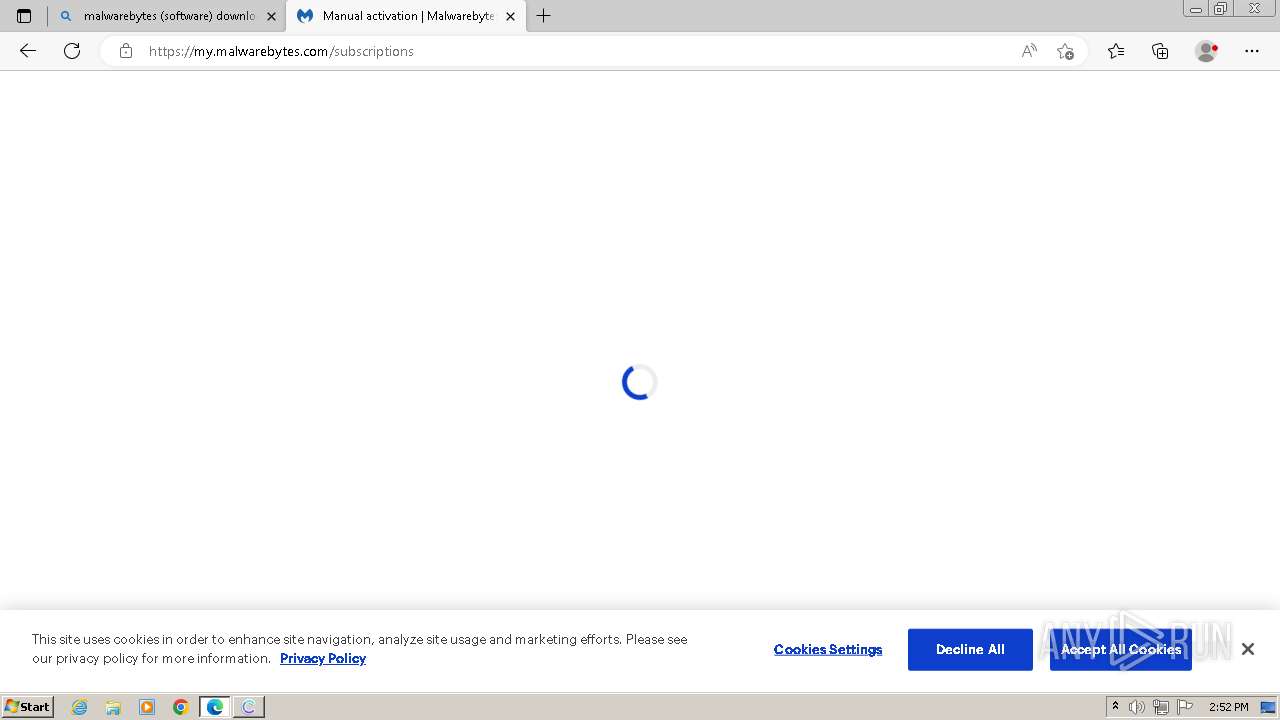Open the volume control in the tray
Screen dimensions: 1280x720
click(x=1136, y=707)
